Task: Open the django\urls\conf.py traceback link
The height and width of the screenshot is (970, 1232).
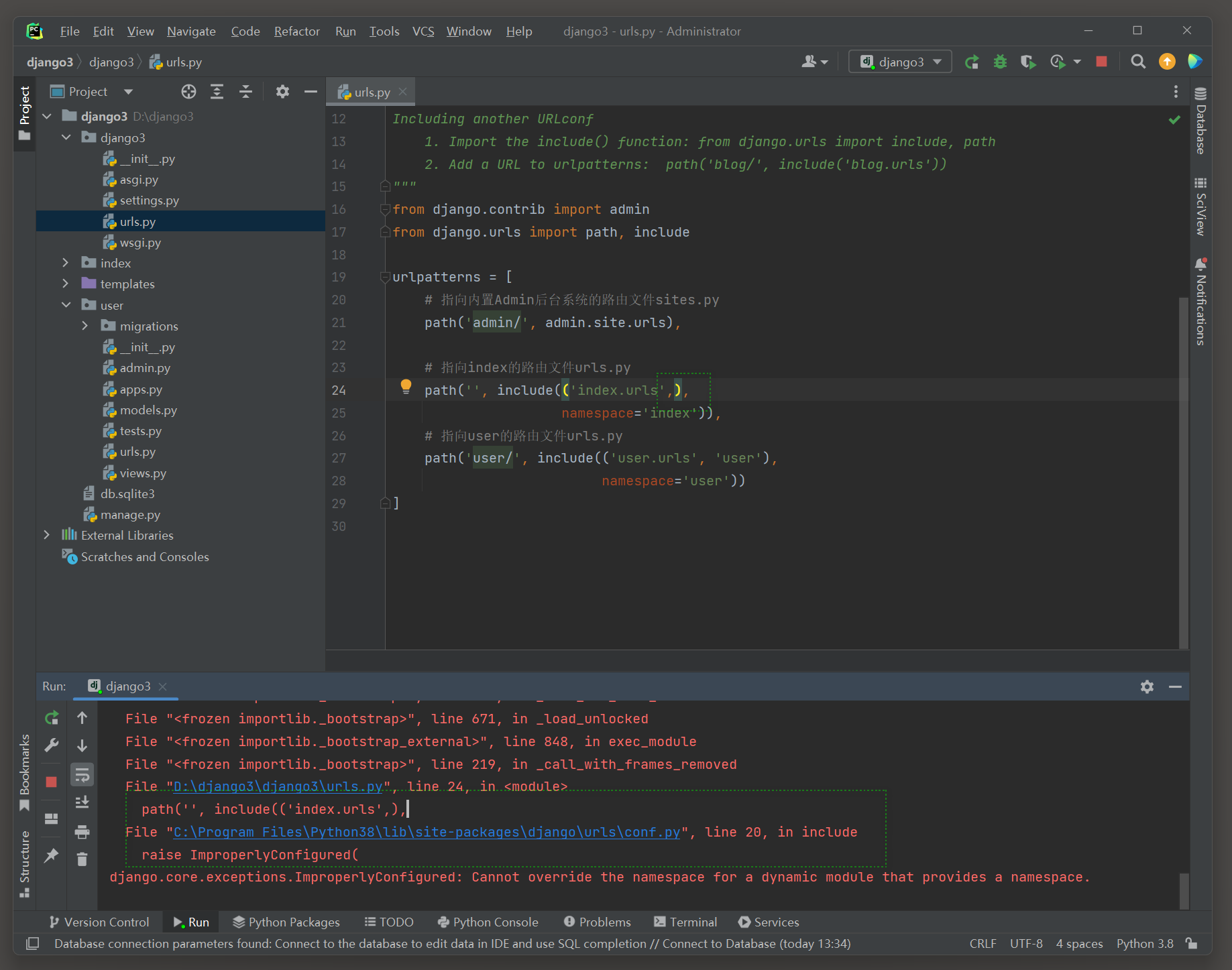Action: (427, 832)
